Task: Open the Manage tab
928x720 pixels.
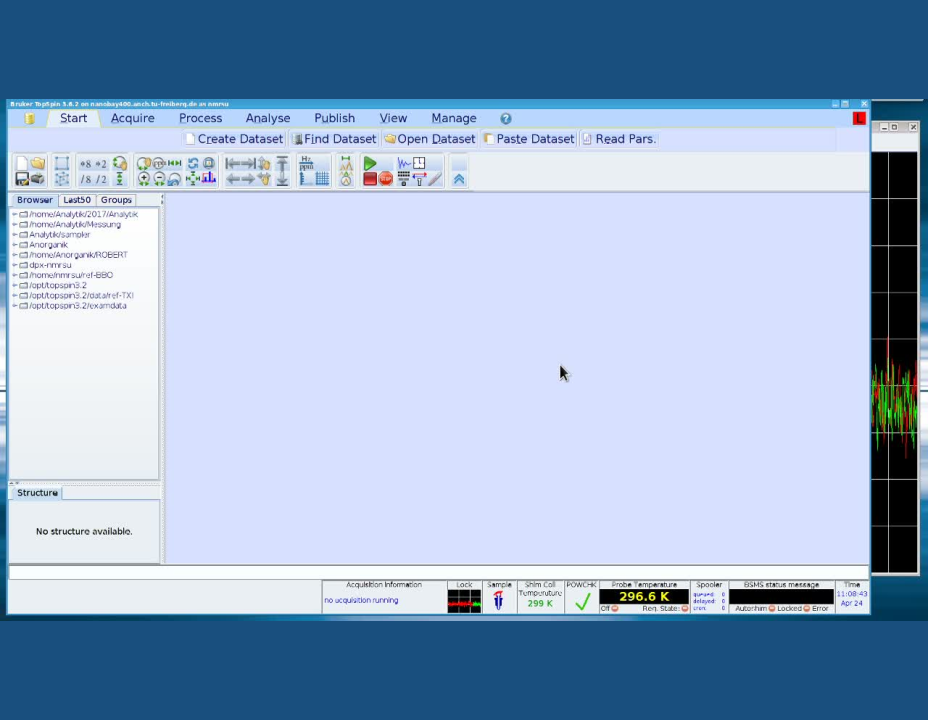Action: (x=454, y=118)
